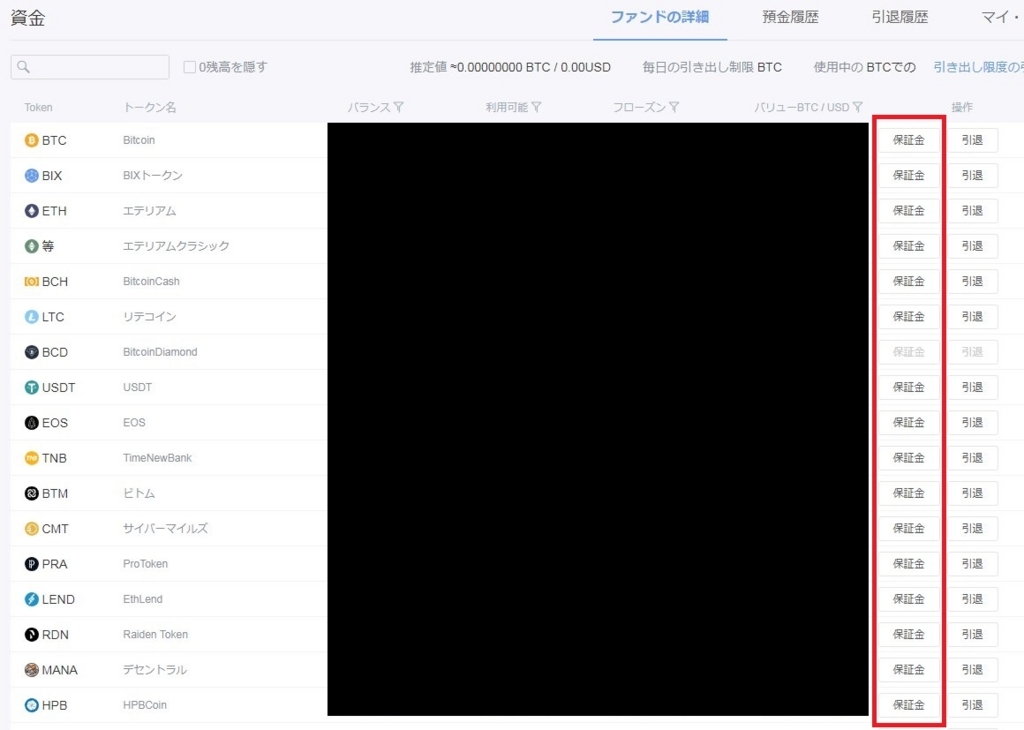This screenshot has width=1024, height=730.
Task: Click 保証金 button for CMT
Action: click(x=908, y=528)
